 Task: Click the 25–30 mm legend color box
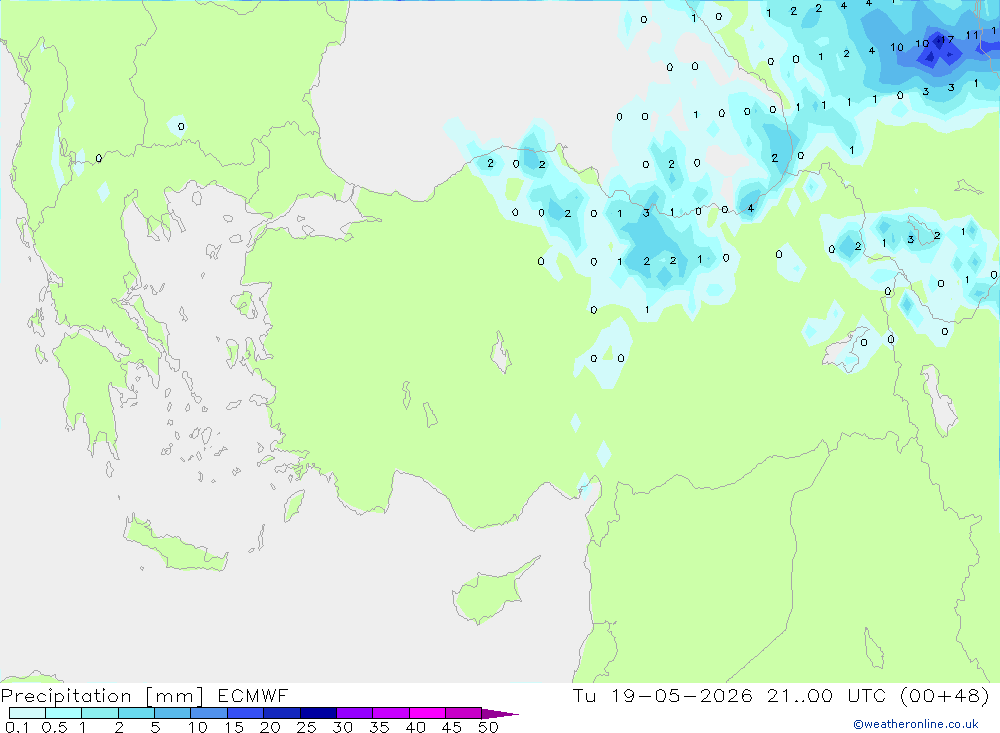318,713
